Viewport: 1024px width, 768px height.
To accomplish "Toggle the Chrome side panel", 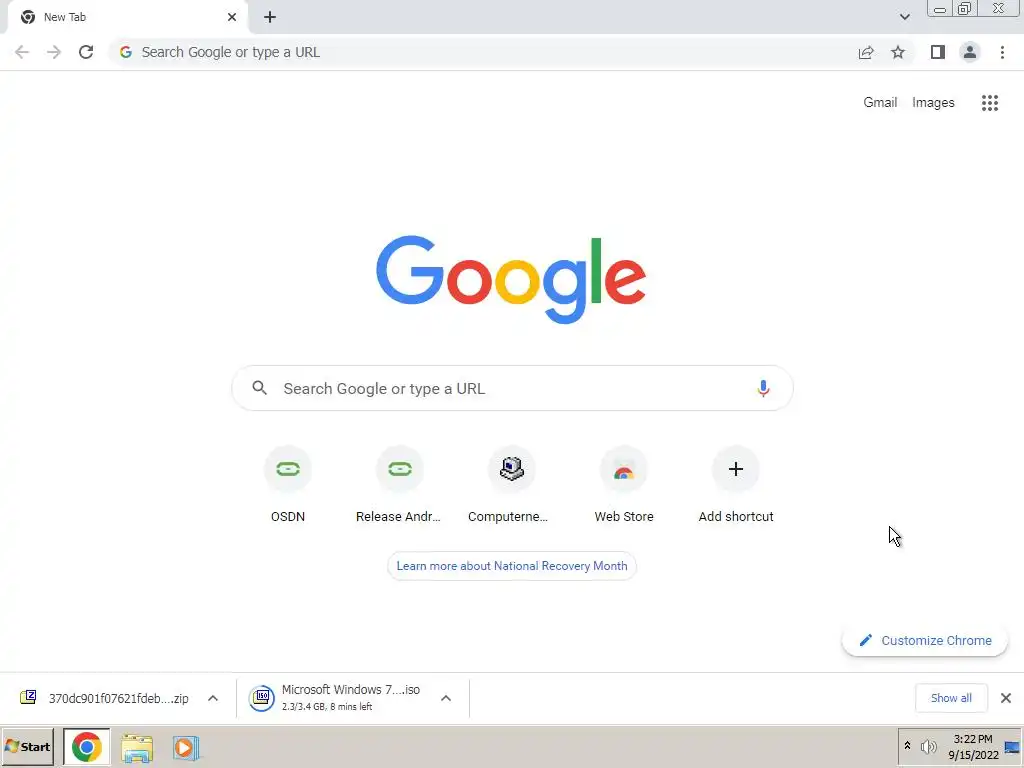I will click(x=938, y=52).
